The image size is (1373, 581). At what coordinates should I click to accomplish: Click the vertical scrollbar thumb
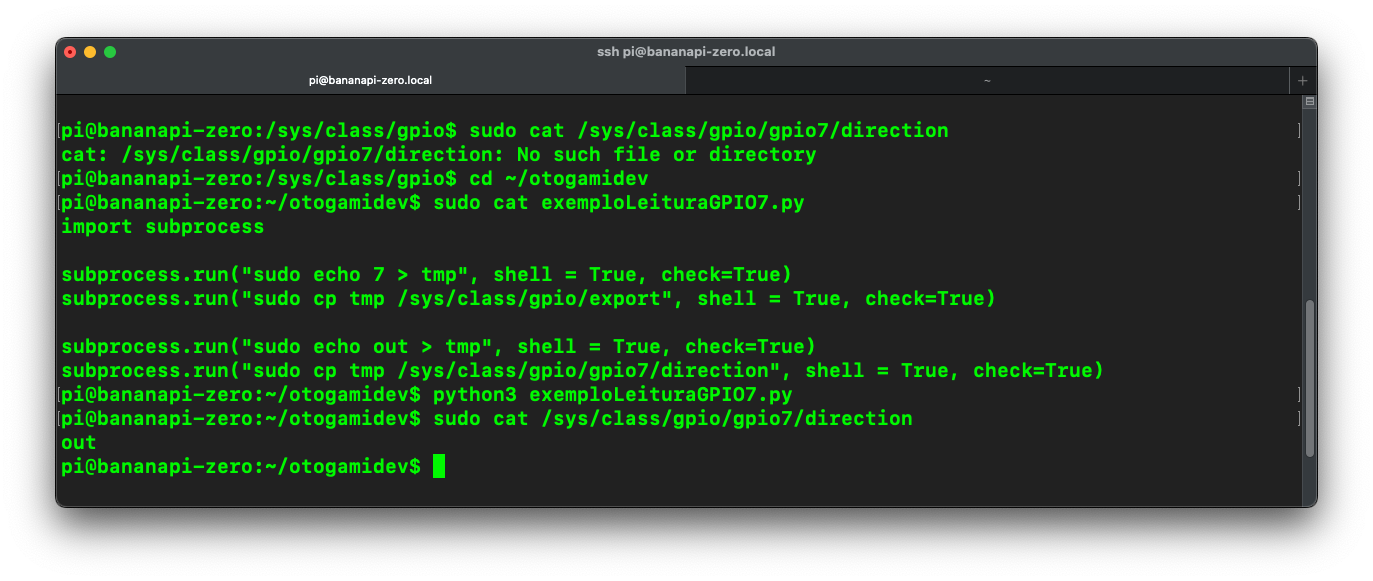(x=1310, y=378)
